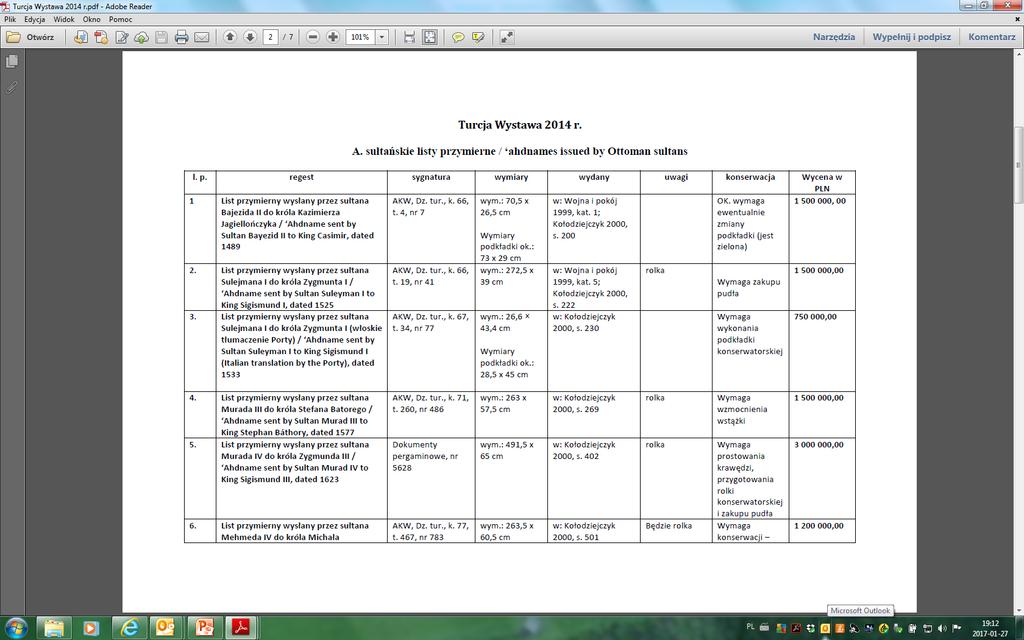
Task: Click the upload to cloud icon
Action: click(x=141, y=37)
